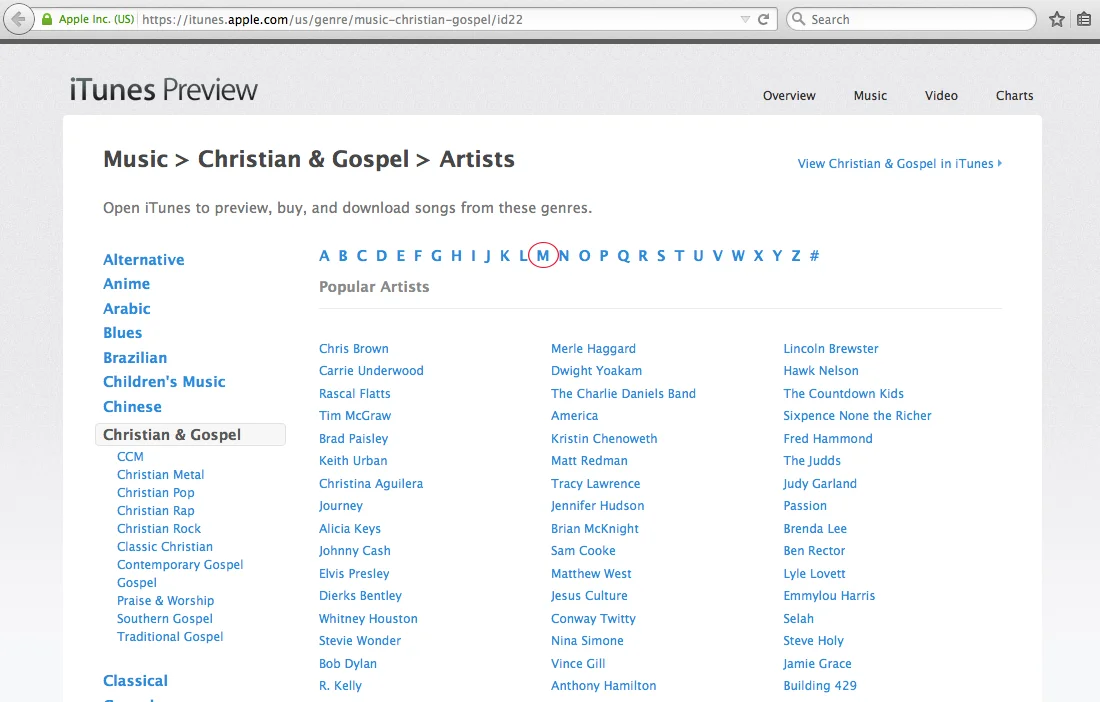Open the URL history dropdown arrow
This screenshot has width=1100, height=702.
coord(745,20)
